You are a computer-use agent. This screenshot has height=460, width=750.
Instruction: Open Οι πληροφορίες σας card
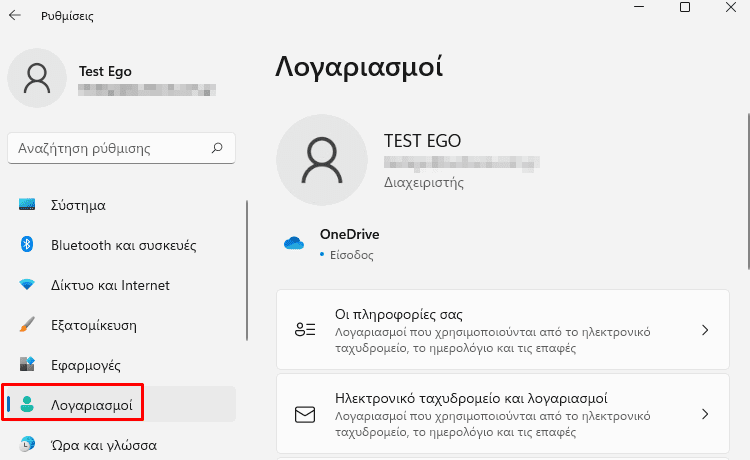pos(503,329)
